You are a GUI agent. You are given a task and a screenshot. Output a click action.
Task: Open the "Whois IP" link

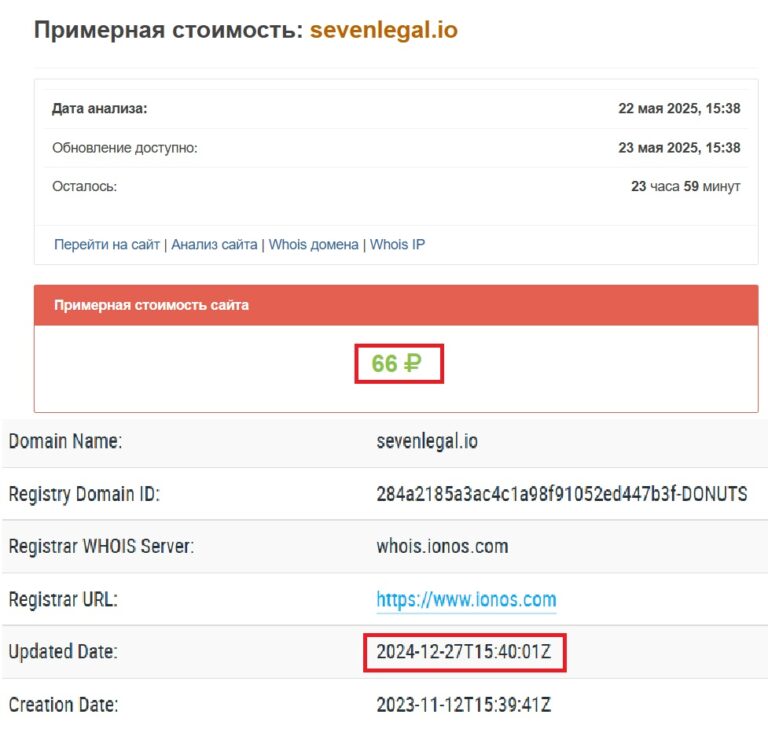click(397, 244)
